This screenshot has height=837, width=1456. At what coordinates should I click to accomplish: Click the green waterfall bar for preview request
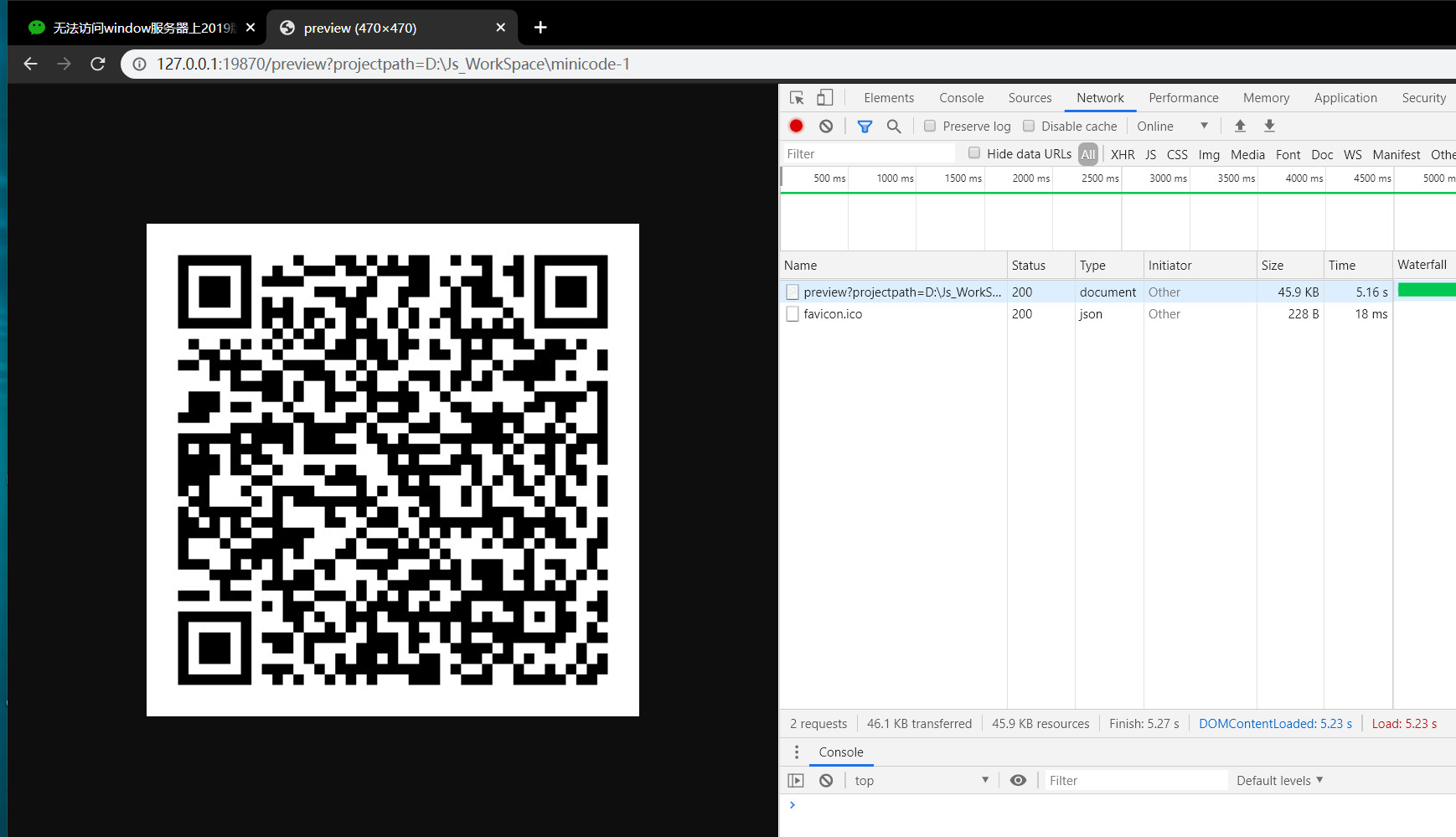pyautogui.click(x=1427, y=290)
